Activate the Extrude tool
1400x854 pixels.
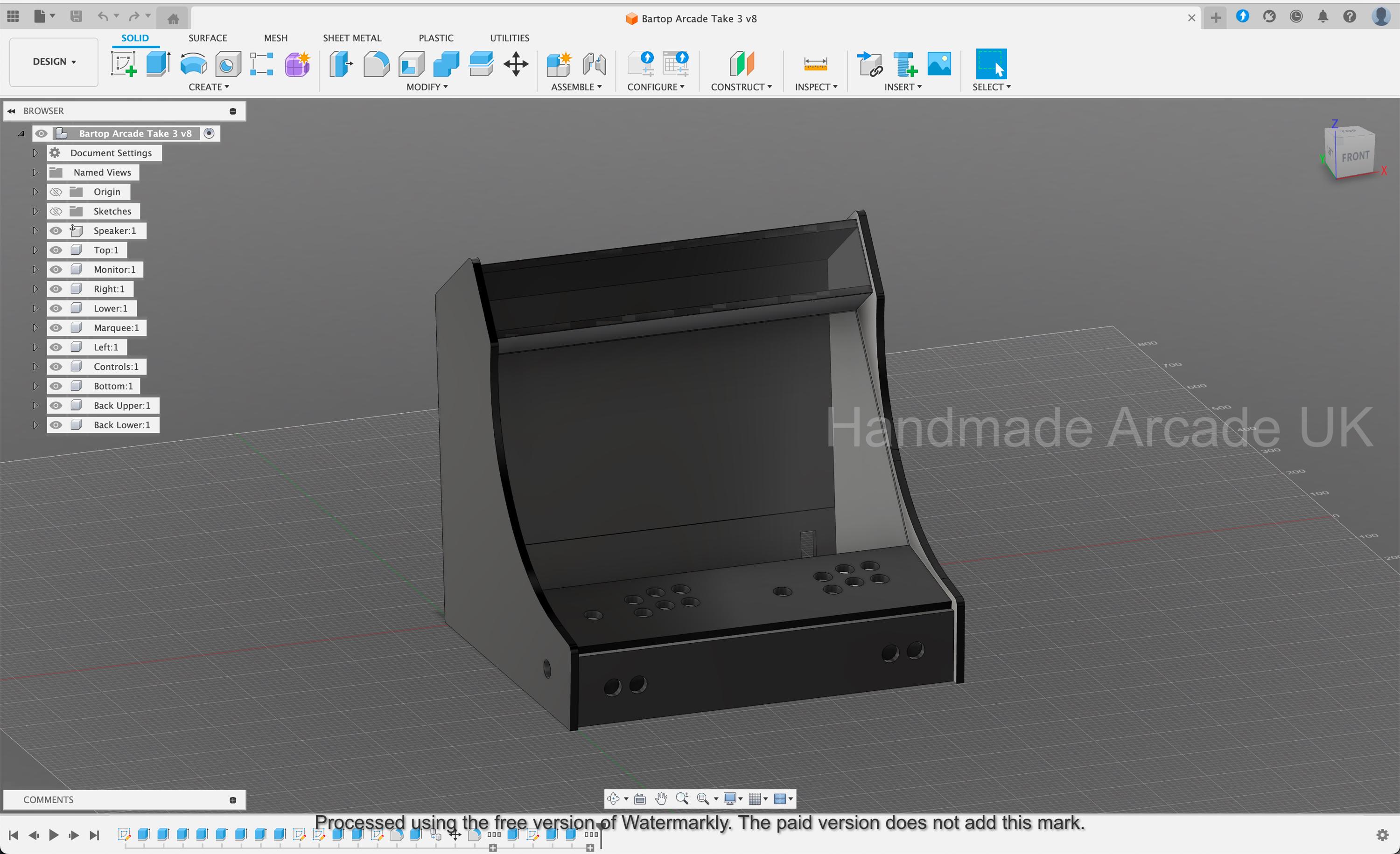point(158,63)
